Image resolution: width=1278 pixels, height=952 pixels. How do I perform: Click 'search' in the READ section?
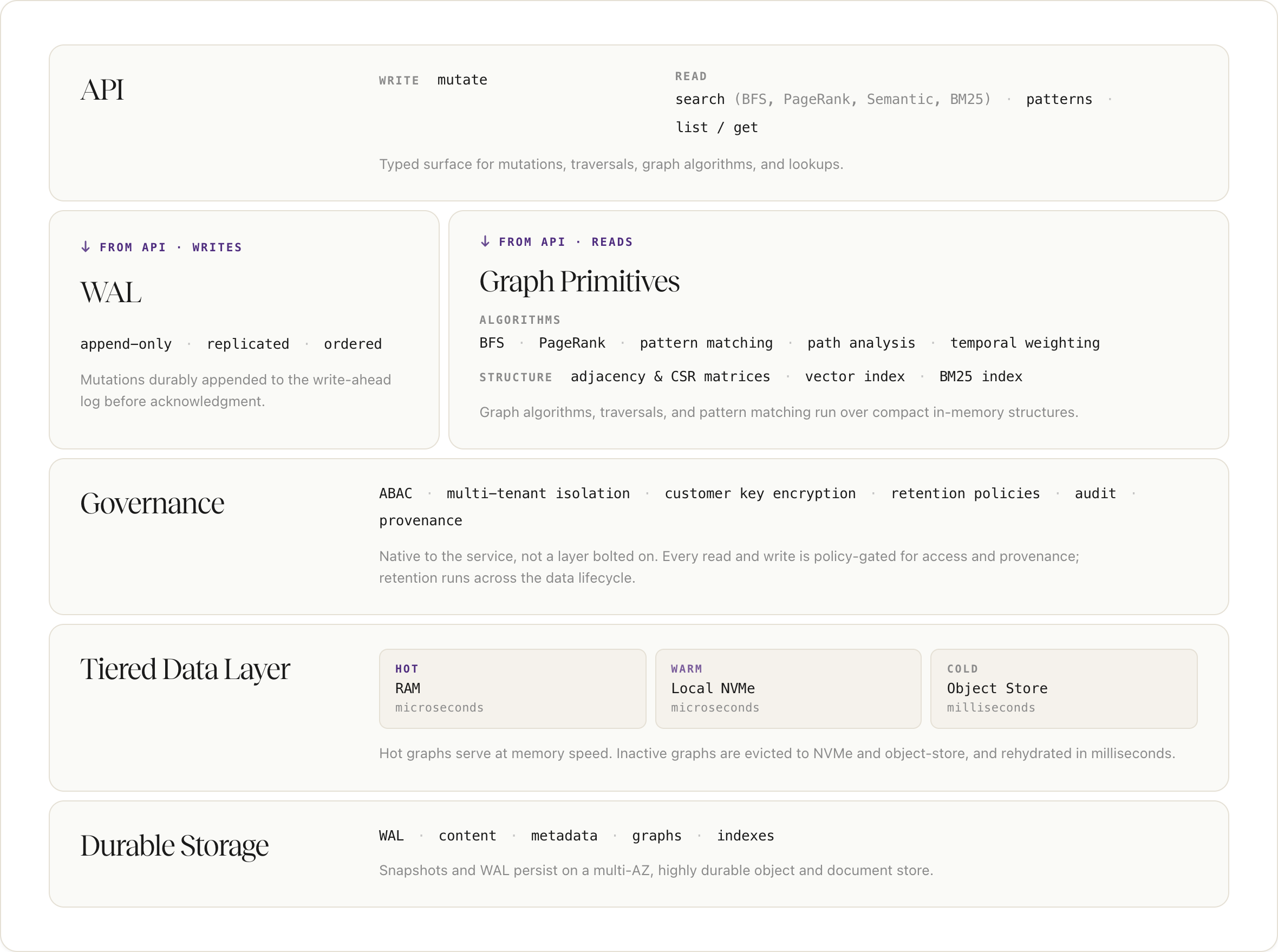[700, 99]
